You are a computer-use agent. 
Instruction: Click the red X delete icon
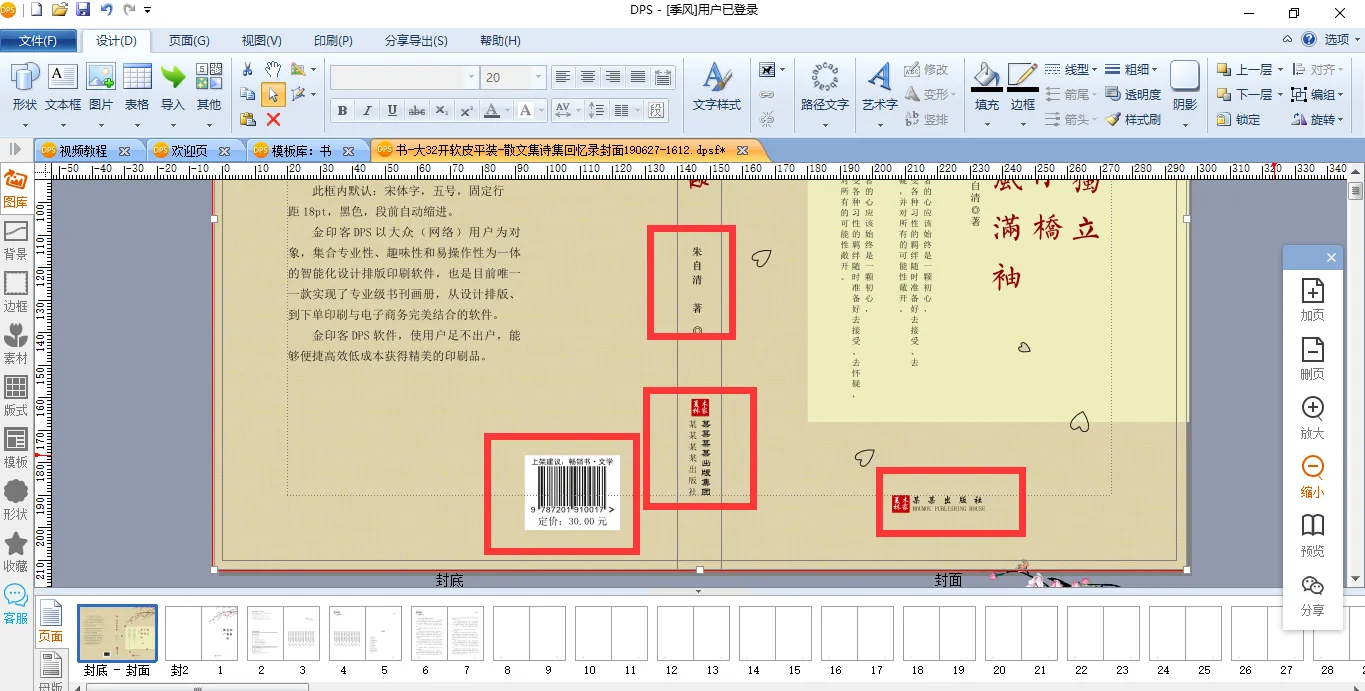tap(273, 119)
